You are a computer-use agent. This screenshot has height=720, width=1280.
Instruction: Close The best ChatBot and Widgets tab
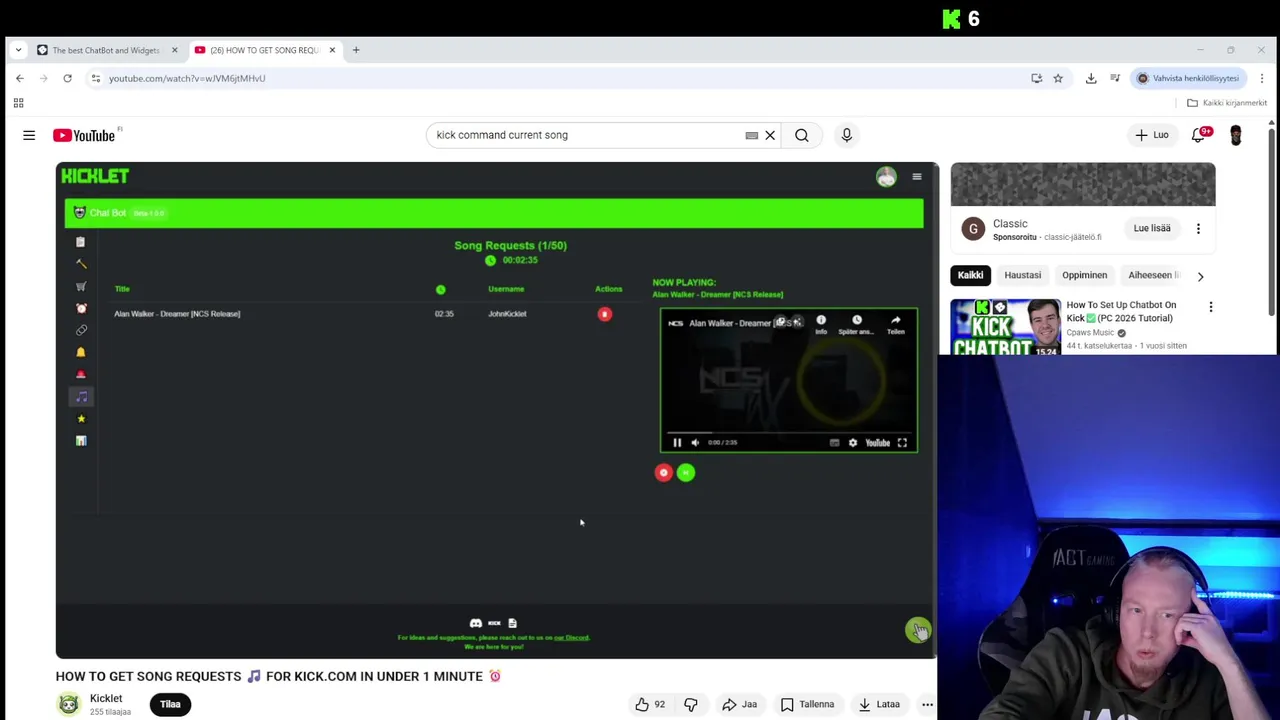click(174, 50)
